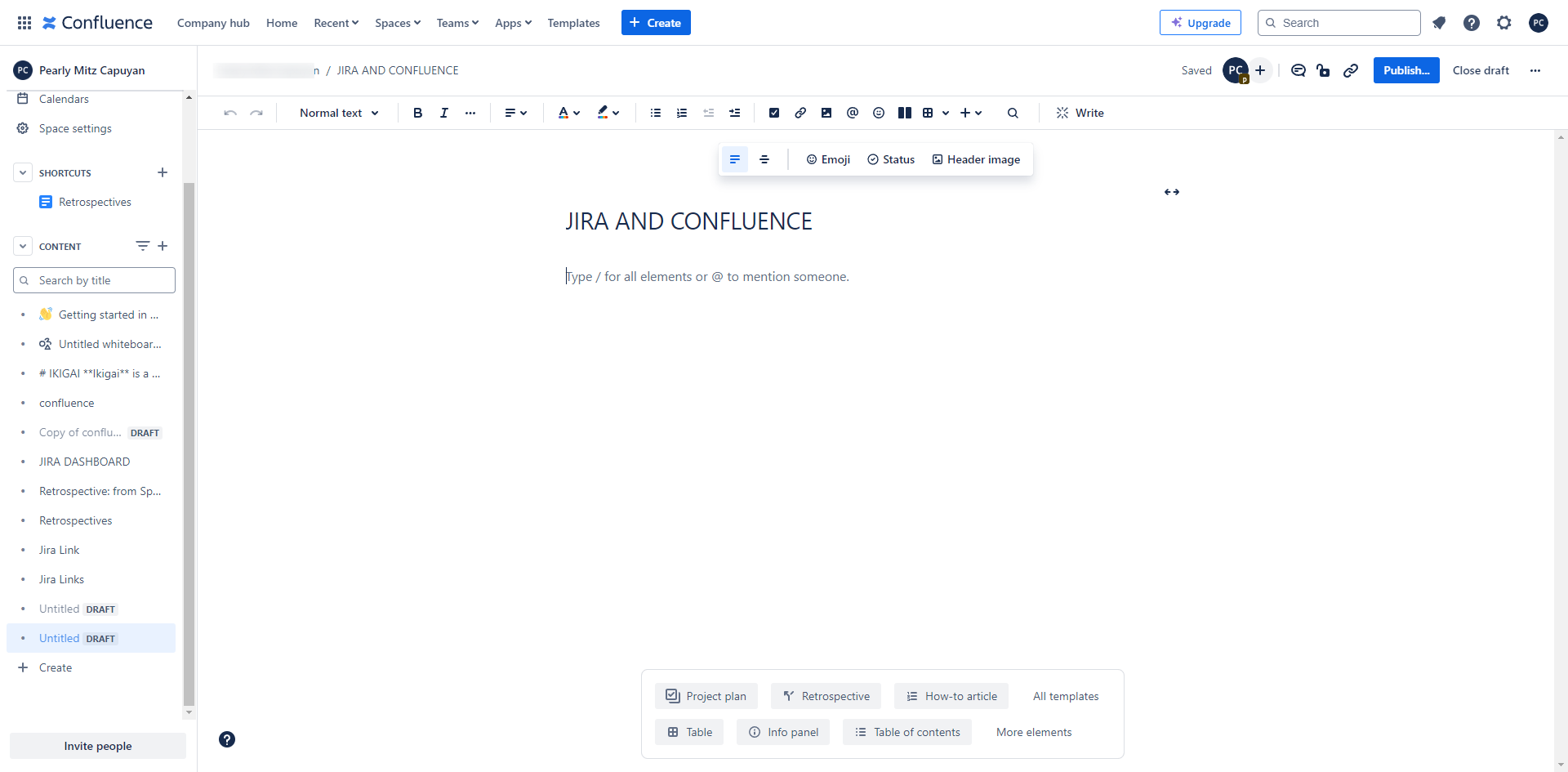
Task: Align the title to the left
Action: click(735, 159)
